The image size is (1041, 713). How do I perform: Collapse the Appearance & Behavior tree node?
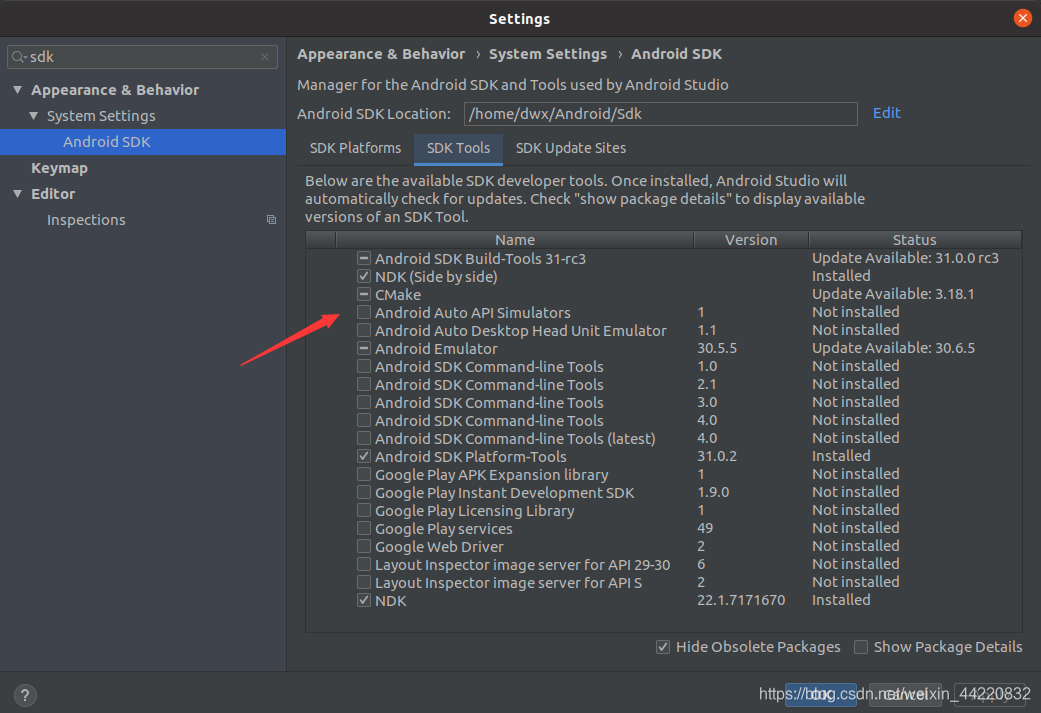point(18,90)
